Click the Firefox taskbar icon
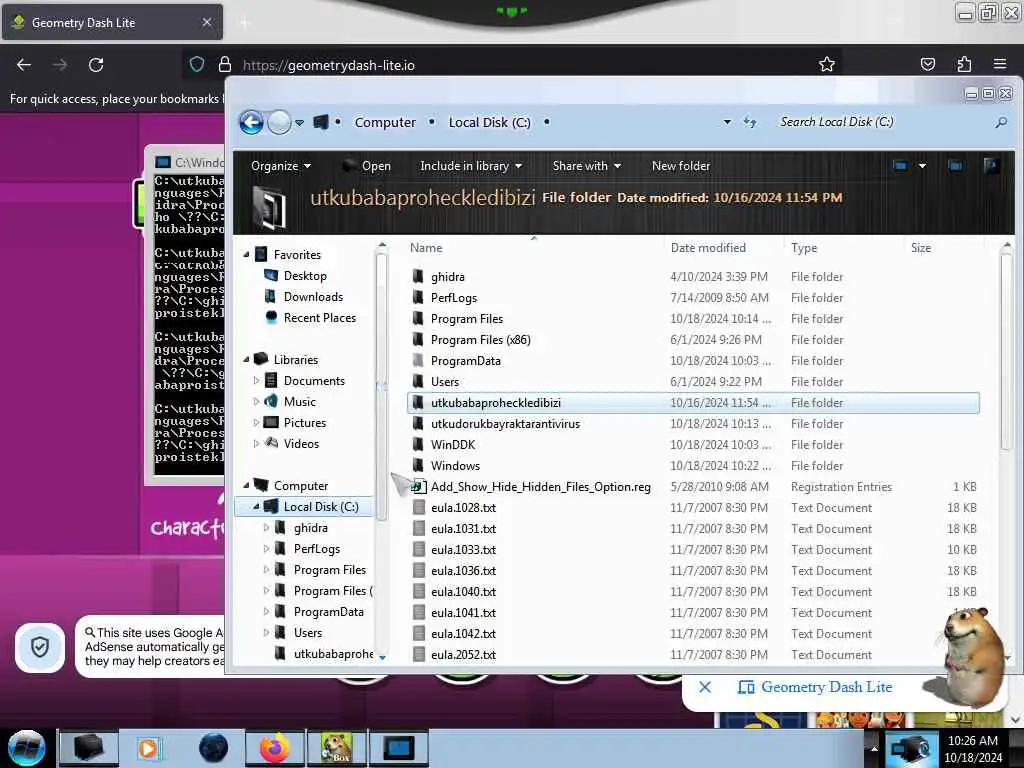The width and height of the screenshot is (1024, 768). pos(275,748)
